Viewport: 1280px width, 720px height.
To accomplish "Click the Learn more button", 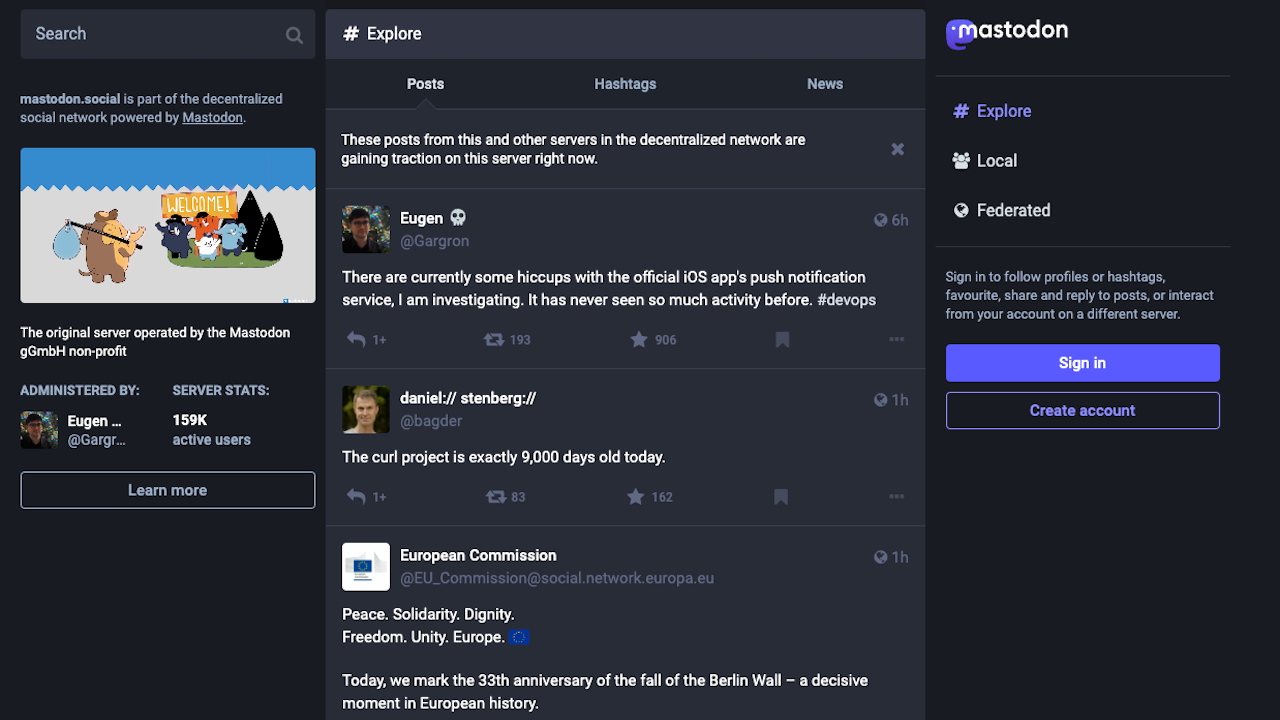I will pos(168,490).
